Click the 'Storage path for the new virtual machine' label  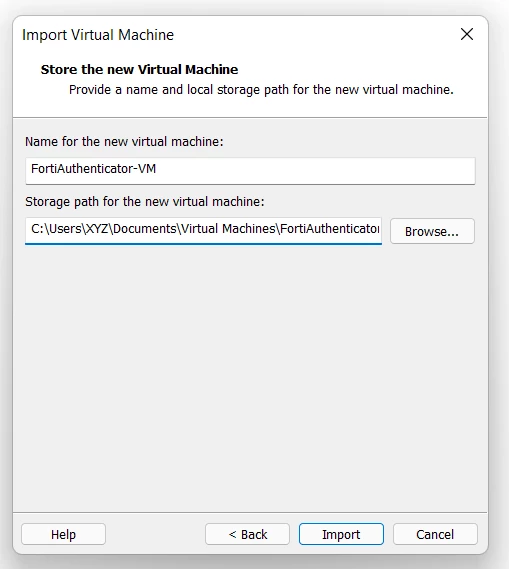tap(145, 201)
